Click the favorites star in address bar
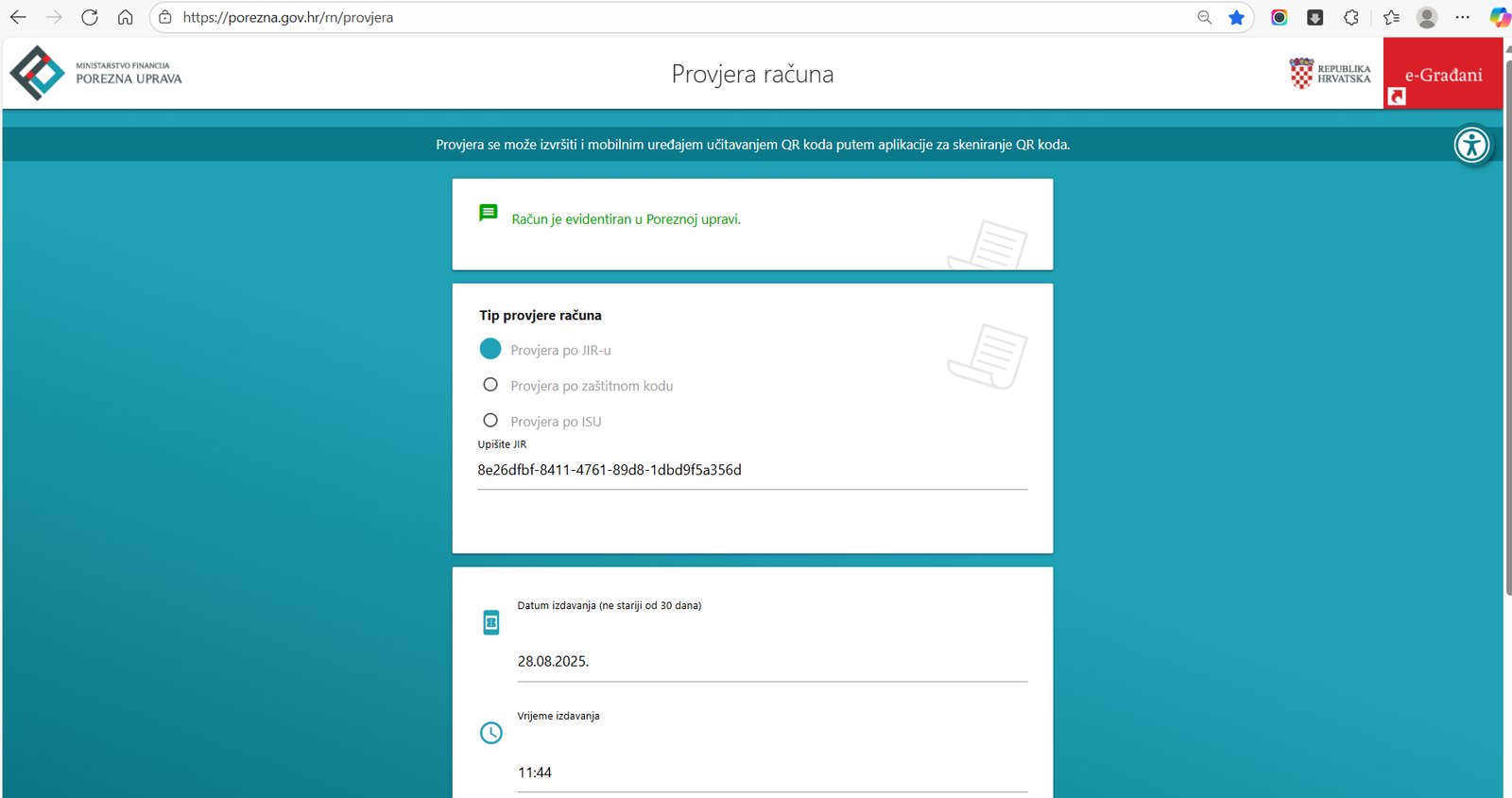Image resolution: width=1512 pixels, height=798 pixels. 1236,17
